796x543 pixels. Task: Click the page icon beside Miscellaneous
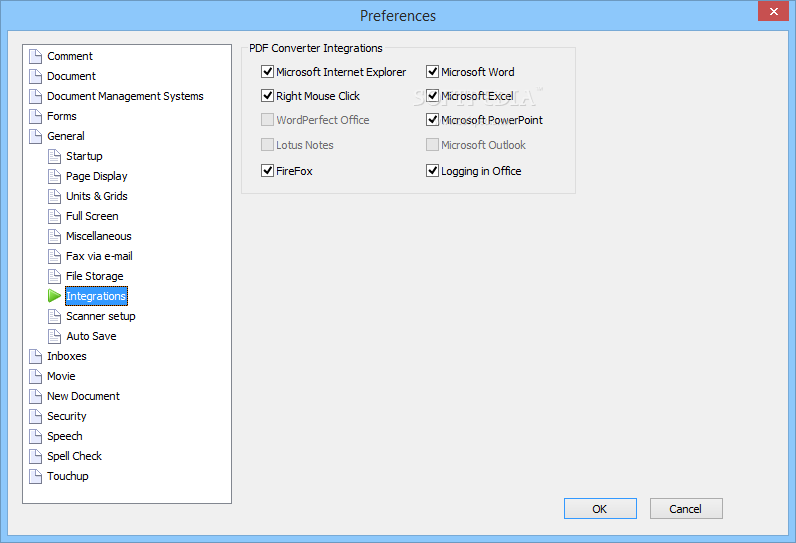click(54, 236)
